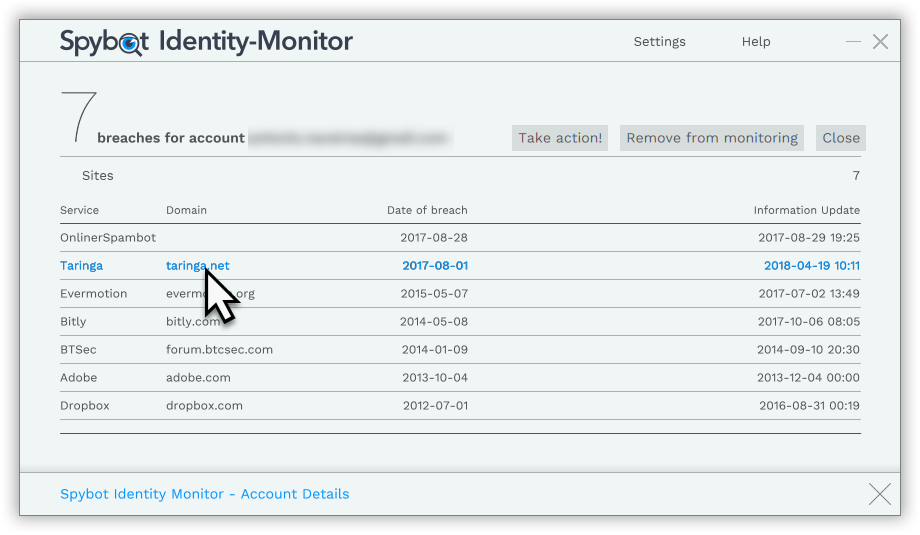
Task: Select the Taringa service entry
Action: coord(82,266)
